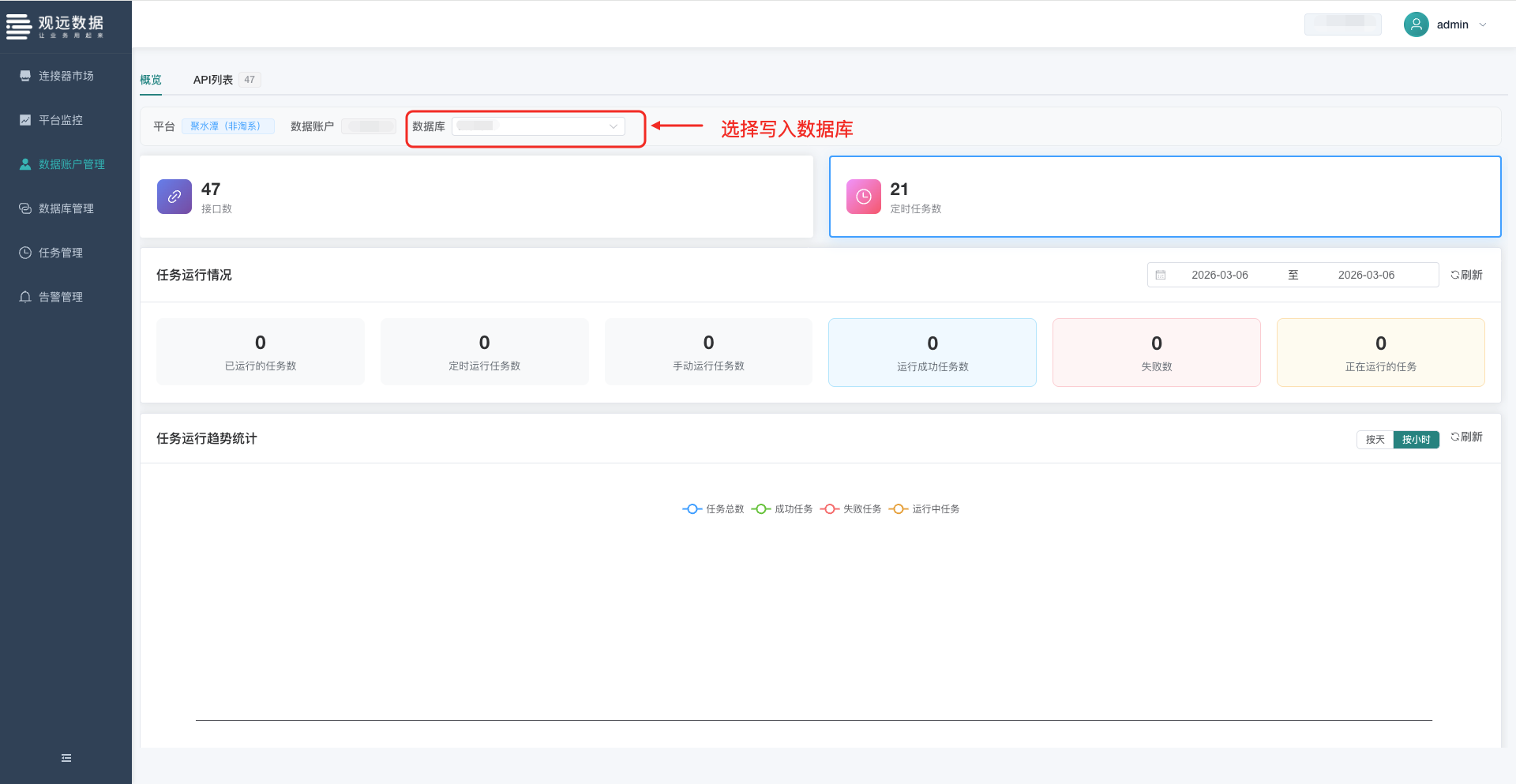Screen dimensions: 1516x784
Task: Click the 运行成功任务数 card
Action: coord(932,352)
